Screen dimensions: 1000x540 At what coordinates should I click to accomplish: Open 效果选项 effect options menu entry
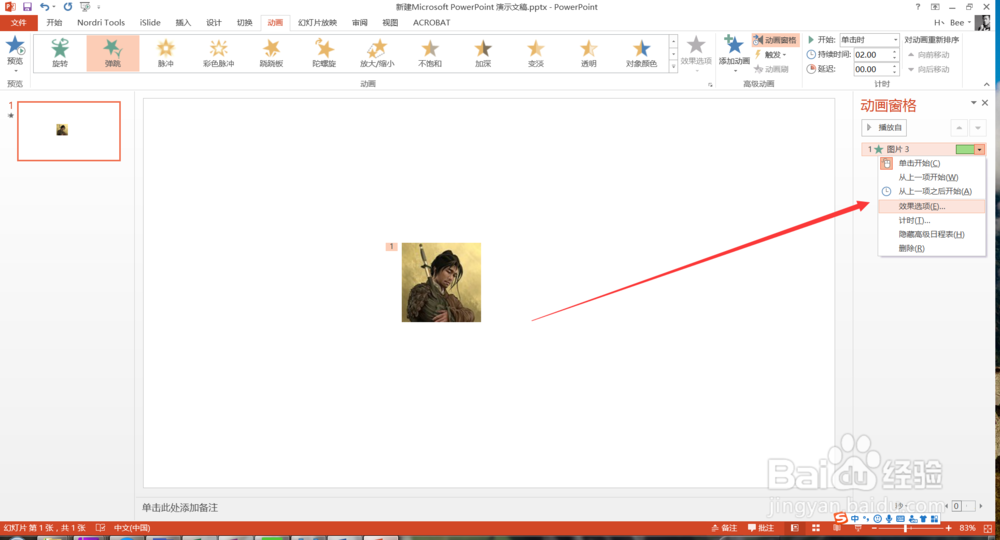coord(932,206)
